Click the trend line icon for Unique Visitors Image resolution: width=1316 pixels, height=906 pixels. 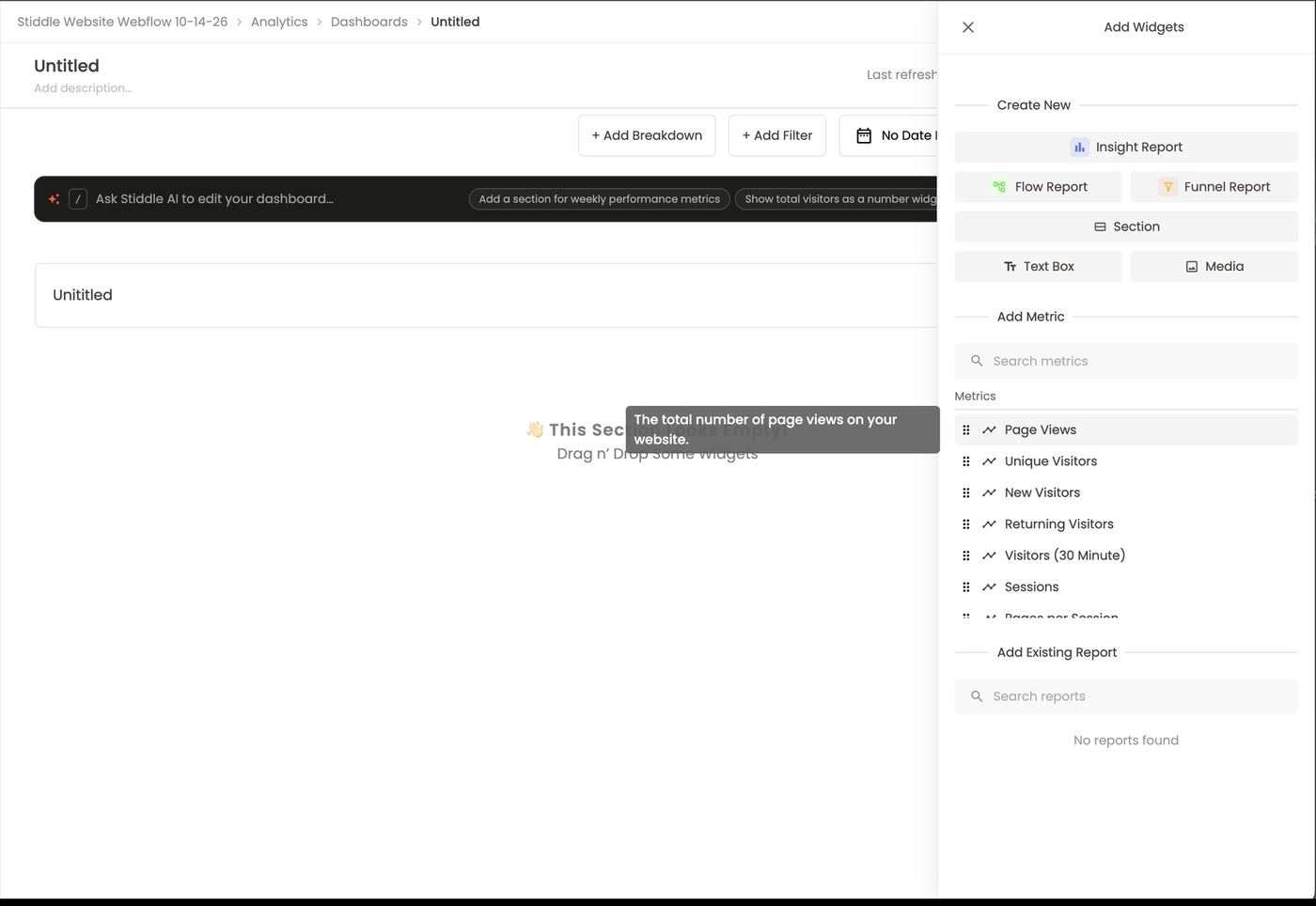pos(989,461)
